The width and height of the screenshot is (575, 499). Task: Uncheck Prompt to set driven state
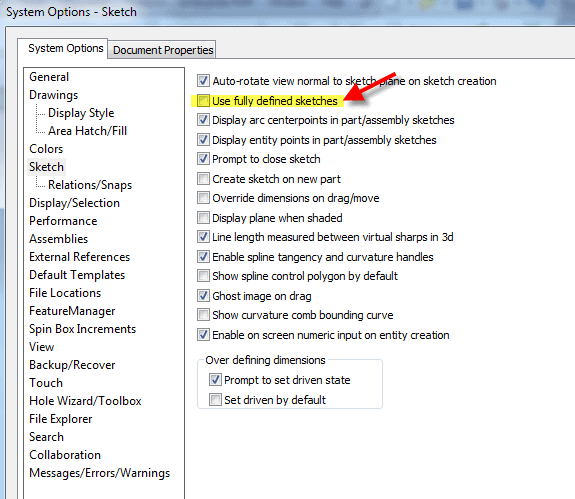click(215, 380)
